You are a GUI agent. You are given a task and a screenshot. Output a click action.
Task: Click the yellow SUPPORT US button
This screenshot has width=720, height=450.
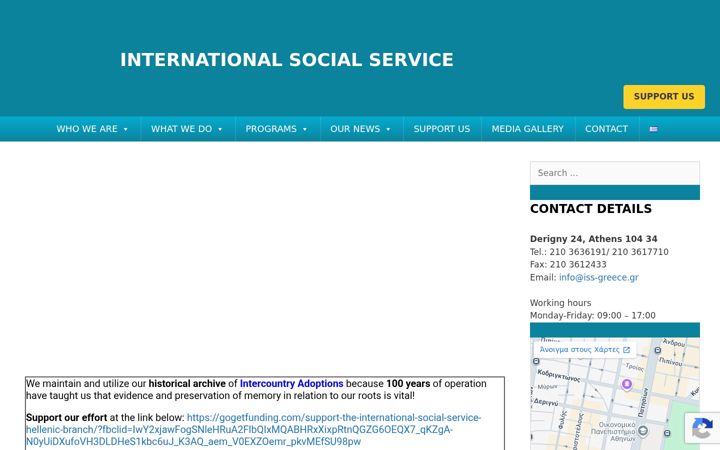664,97
